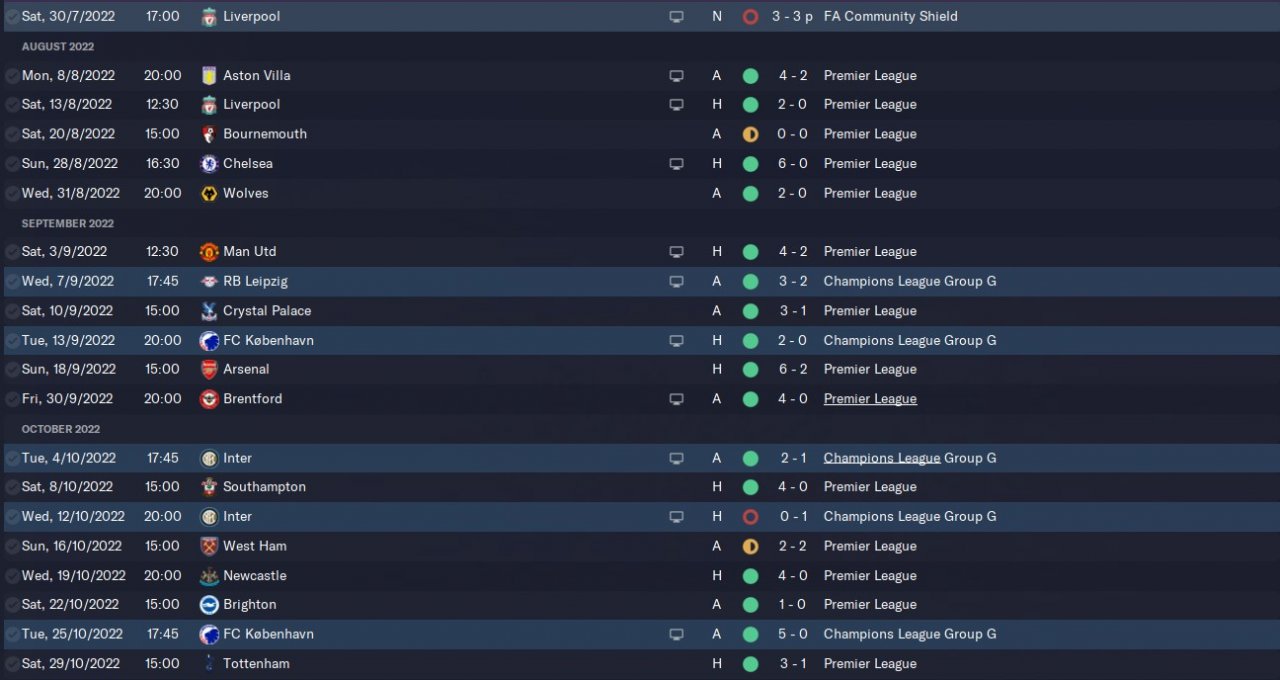Click the Chelsea club badge

click(209, 163)
